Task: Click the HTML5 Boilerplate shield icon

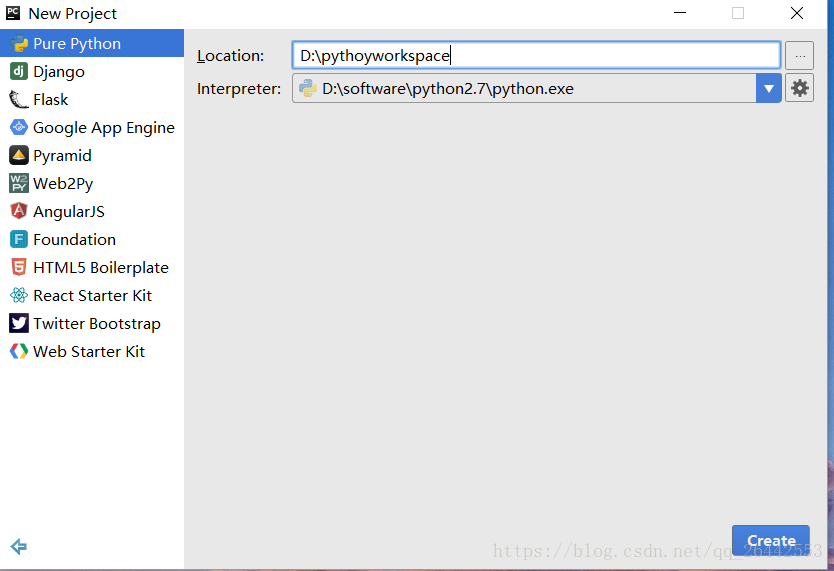Action: [19, 267]
